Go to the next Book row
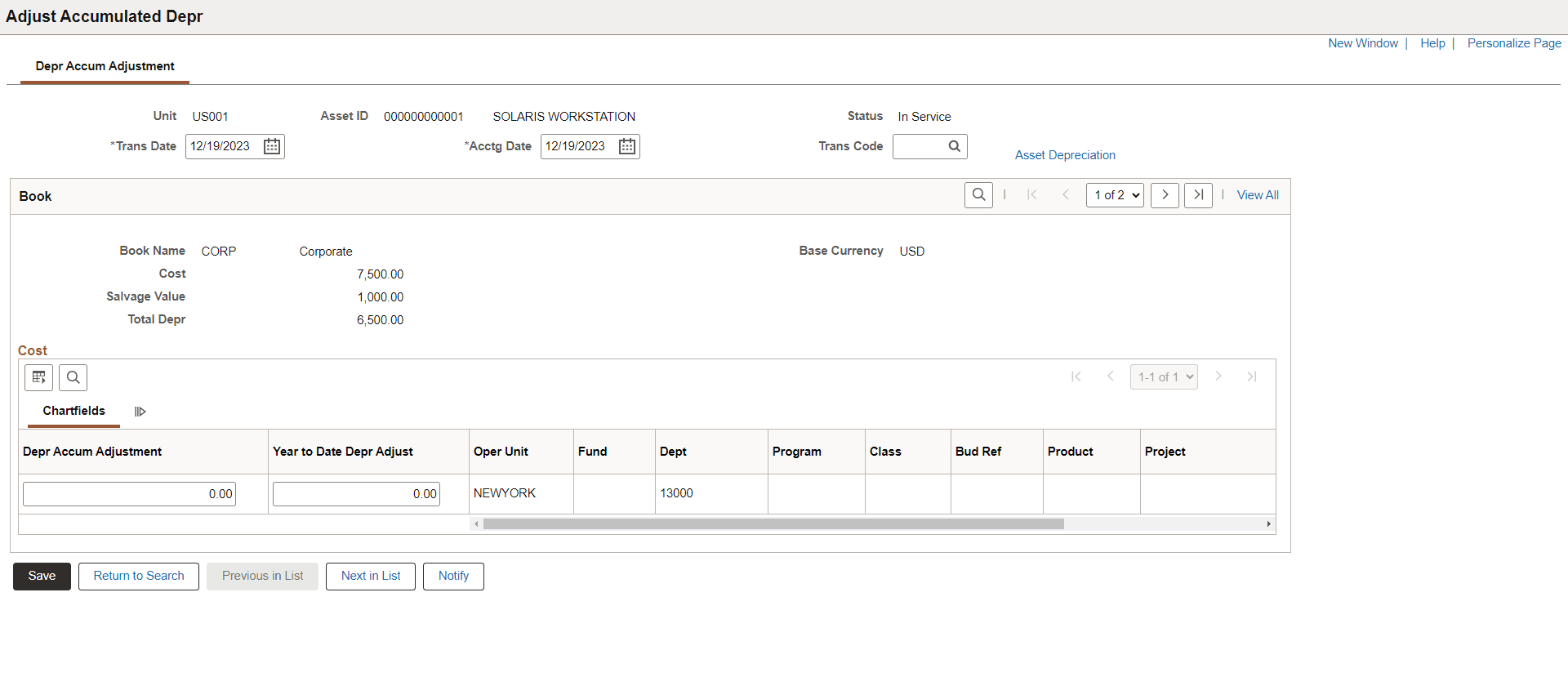The height and width of the screenshot is (677, 1568). [1165, 195]
